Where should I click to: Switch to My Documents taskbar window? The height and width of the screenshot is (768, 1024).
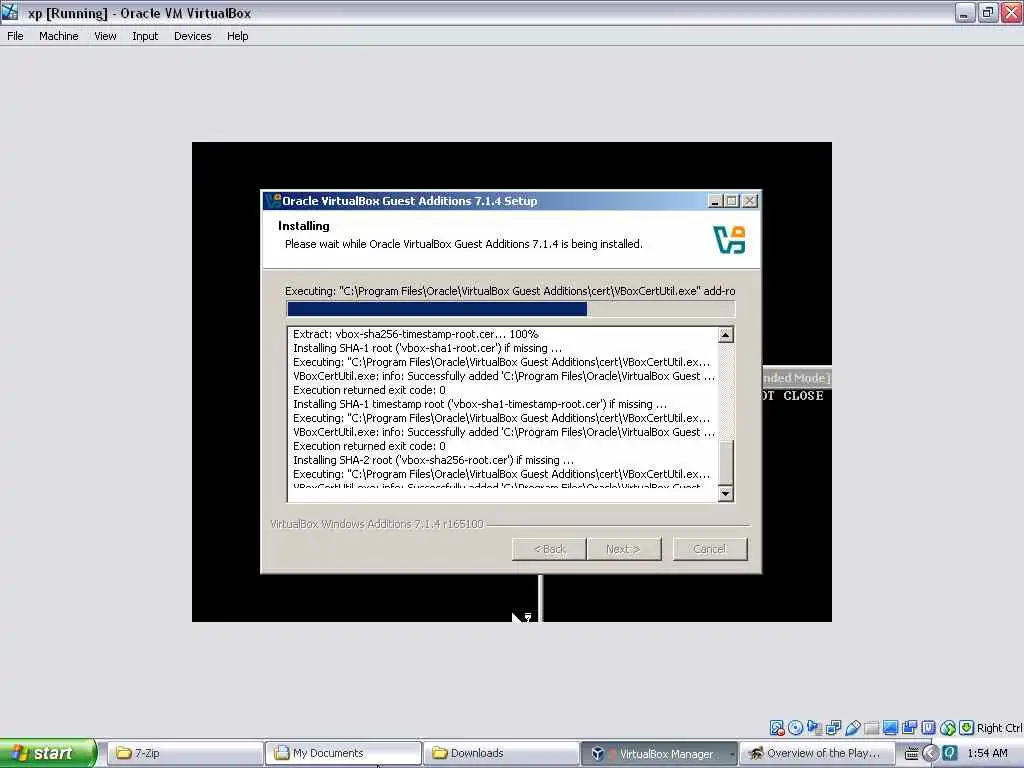click(344, 753)
